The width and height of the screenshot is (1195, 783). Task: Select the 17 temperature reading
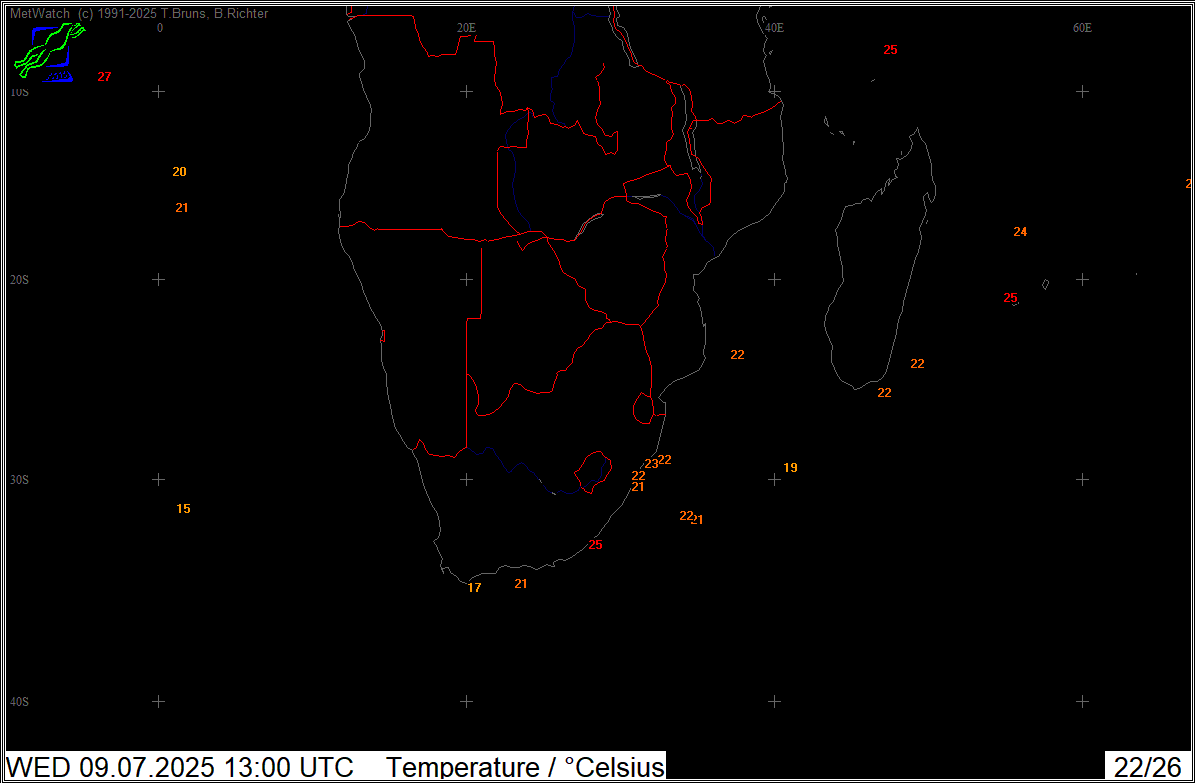pos(474,588)
